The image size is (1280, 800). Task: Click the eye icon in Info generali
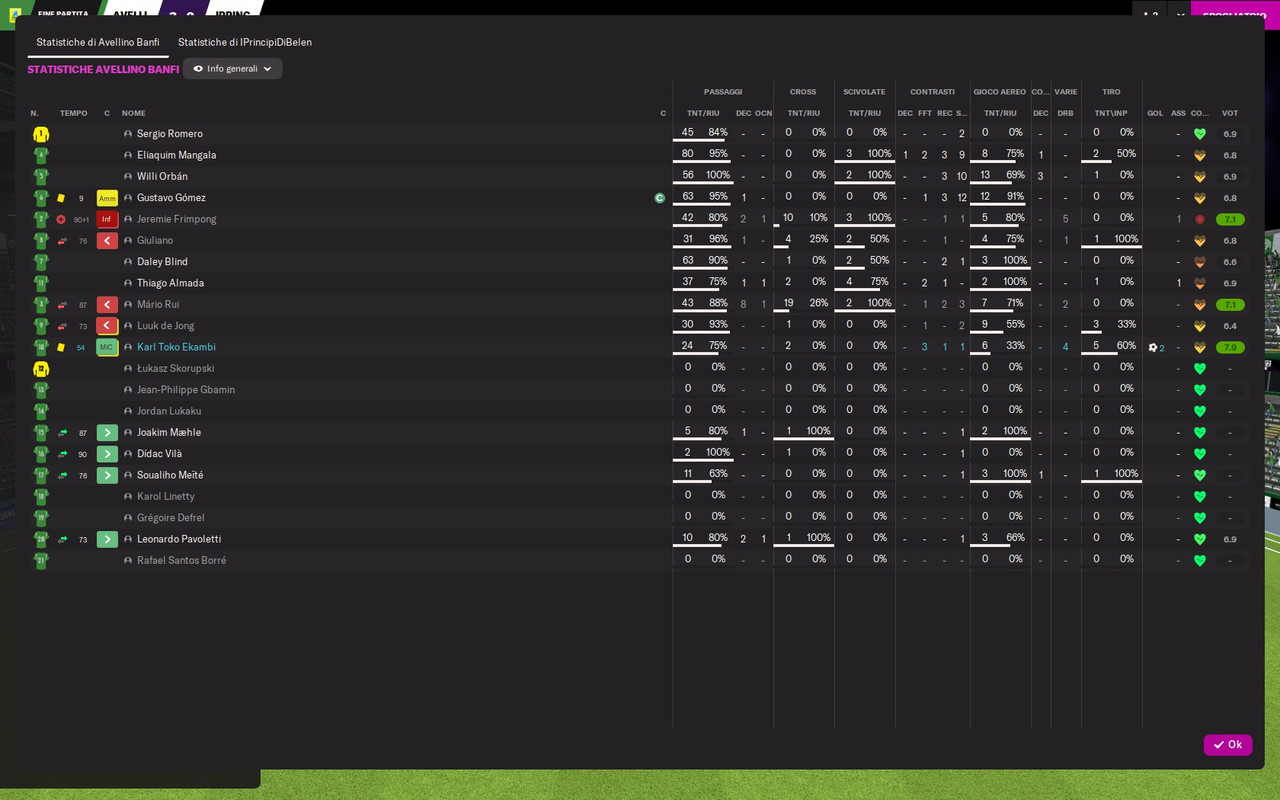pos(198,69)
